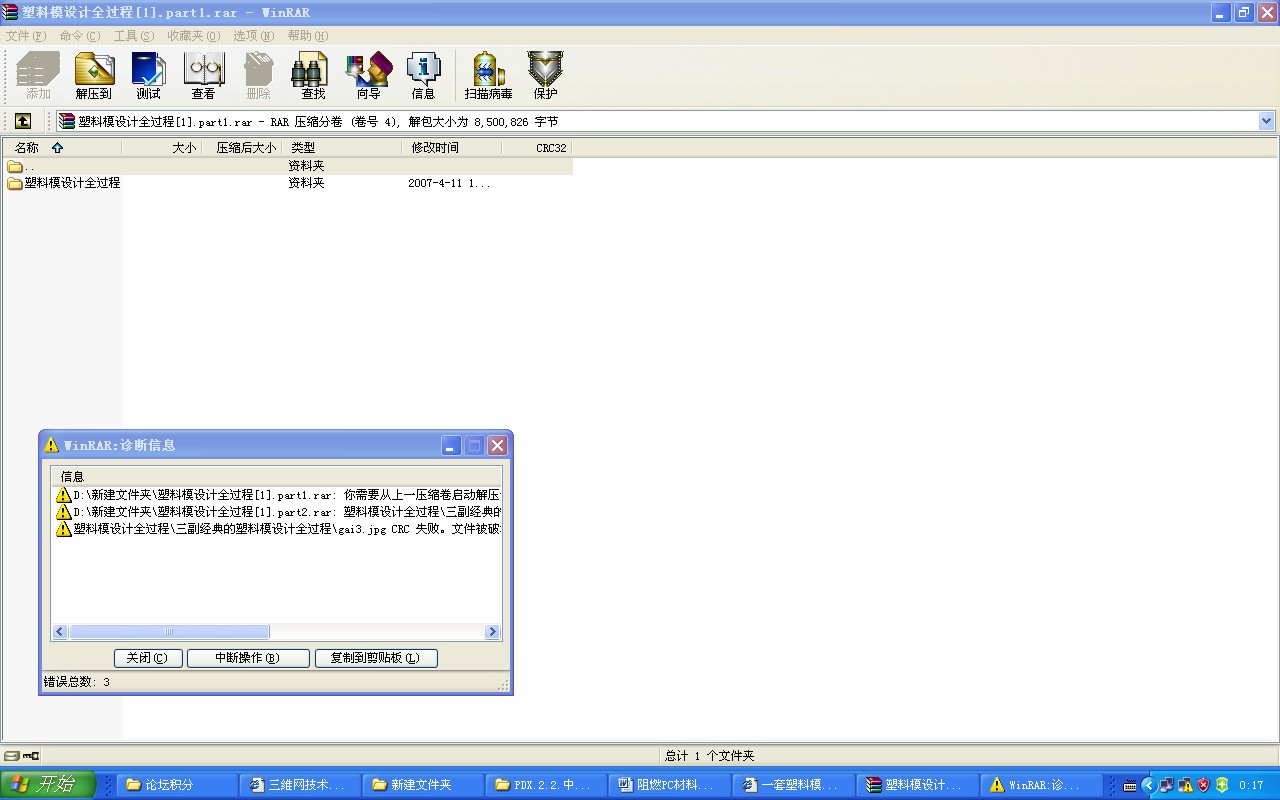Click 总计 1 个文件夹 status bar text
Viewport: 1280px width, 800px height.
tap(710, 756)
